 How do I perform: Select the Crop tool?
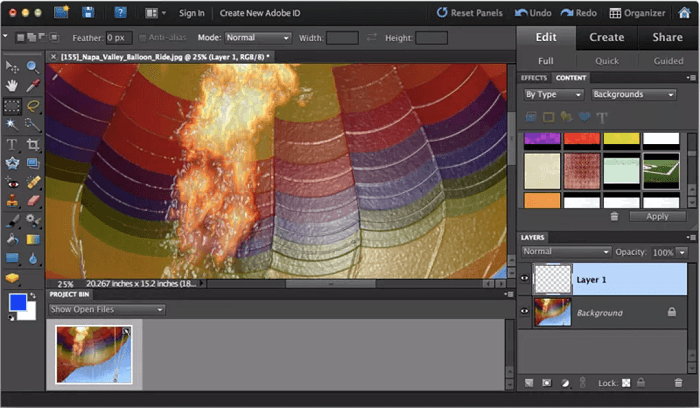[33, 144]
